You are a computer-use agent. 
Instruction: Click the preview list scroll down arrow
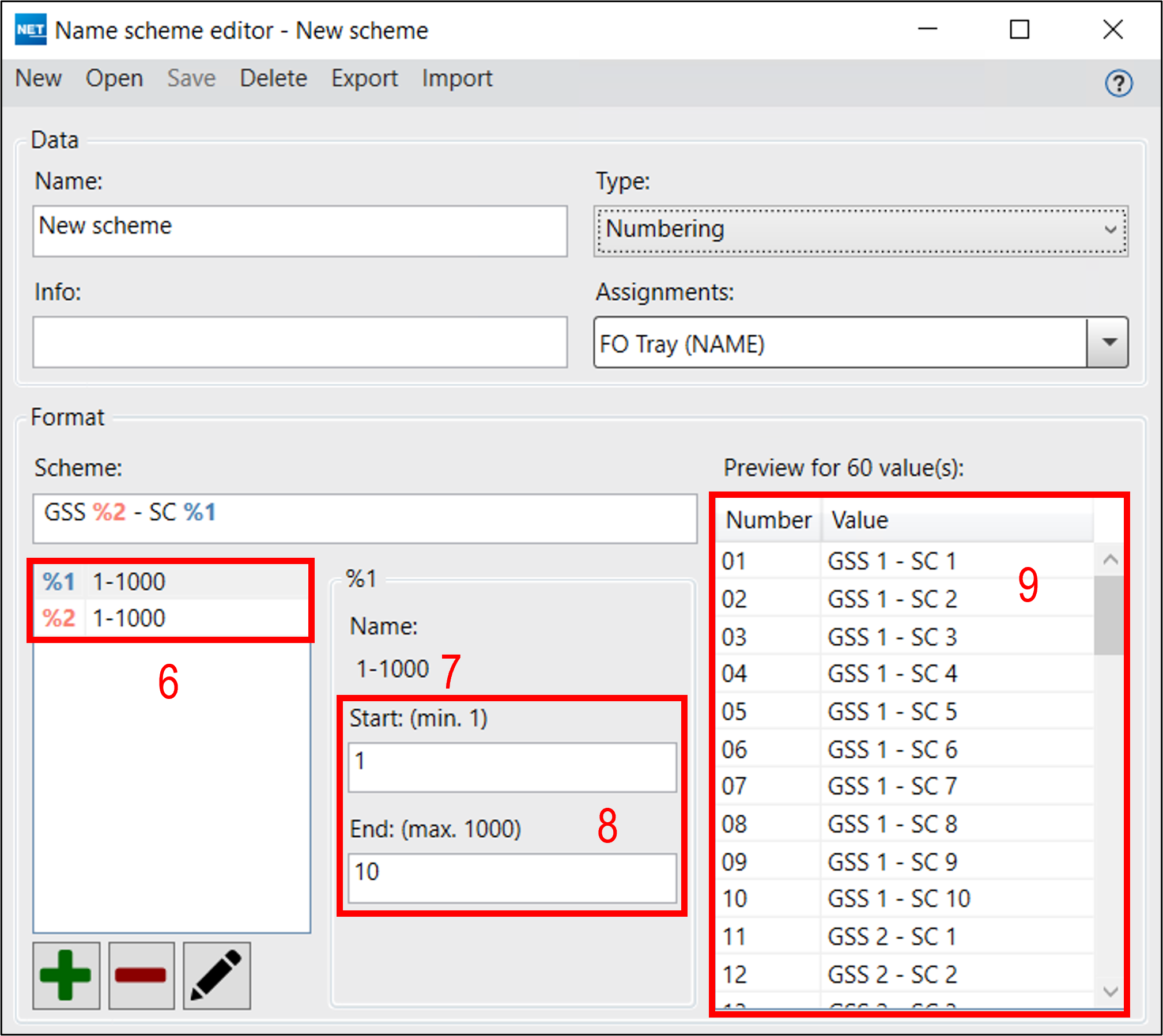point(1110,991)
